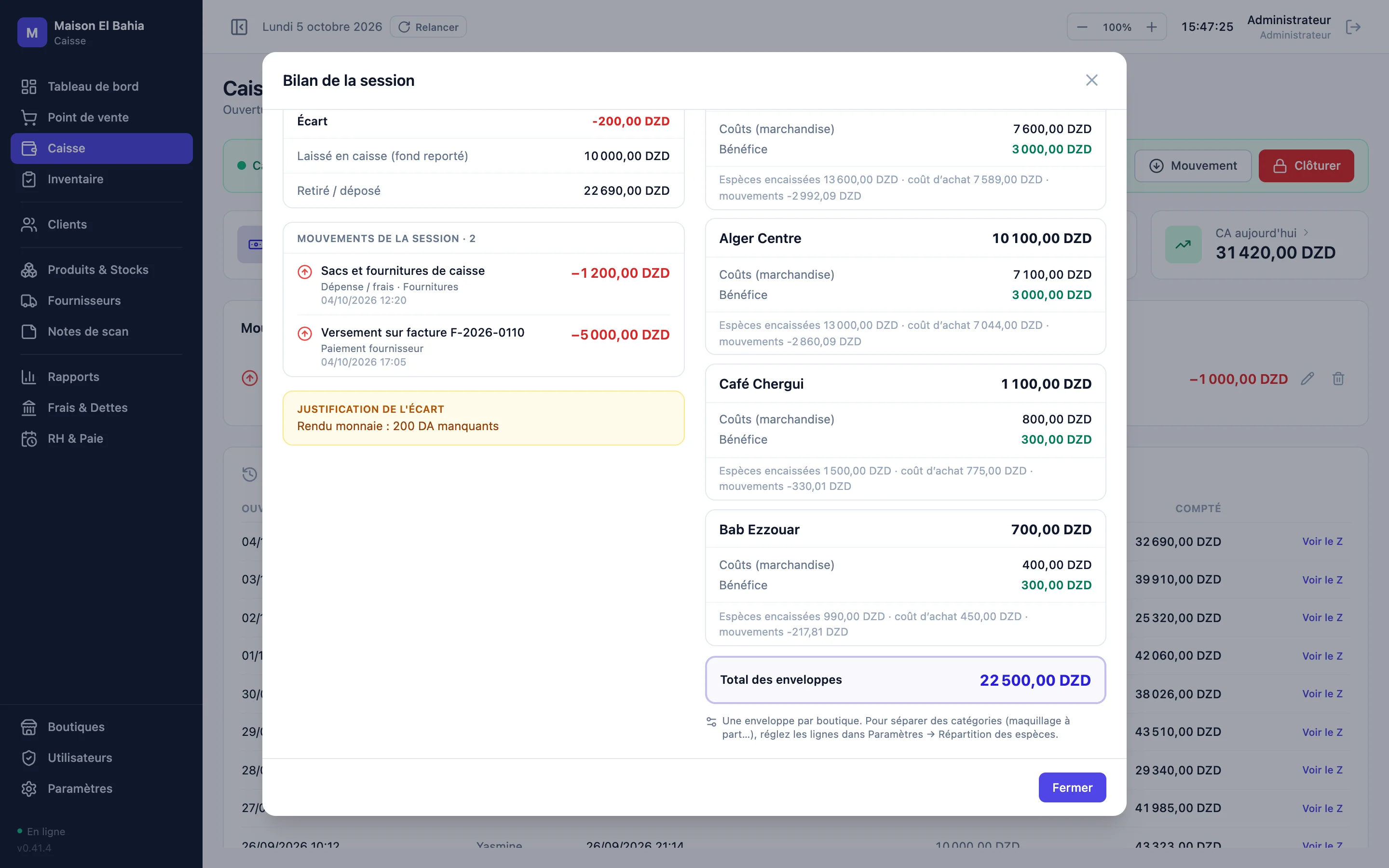
Task: Click Rendu monnaie : 200 DA manquants text
Action: point(397,426)
